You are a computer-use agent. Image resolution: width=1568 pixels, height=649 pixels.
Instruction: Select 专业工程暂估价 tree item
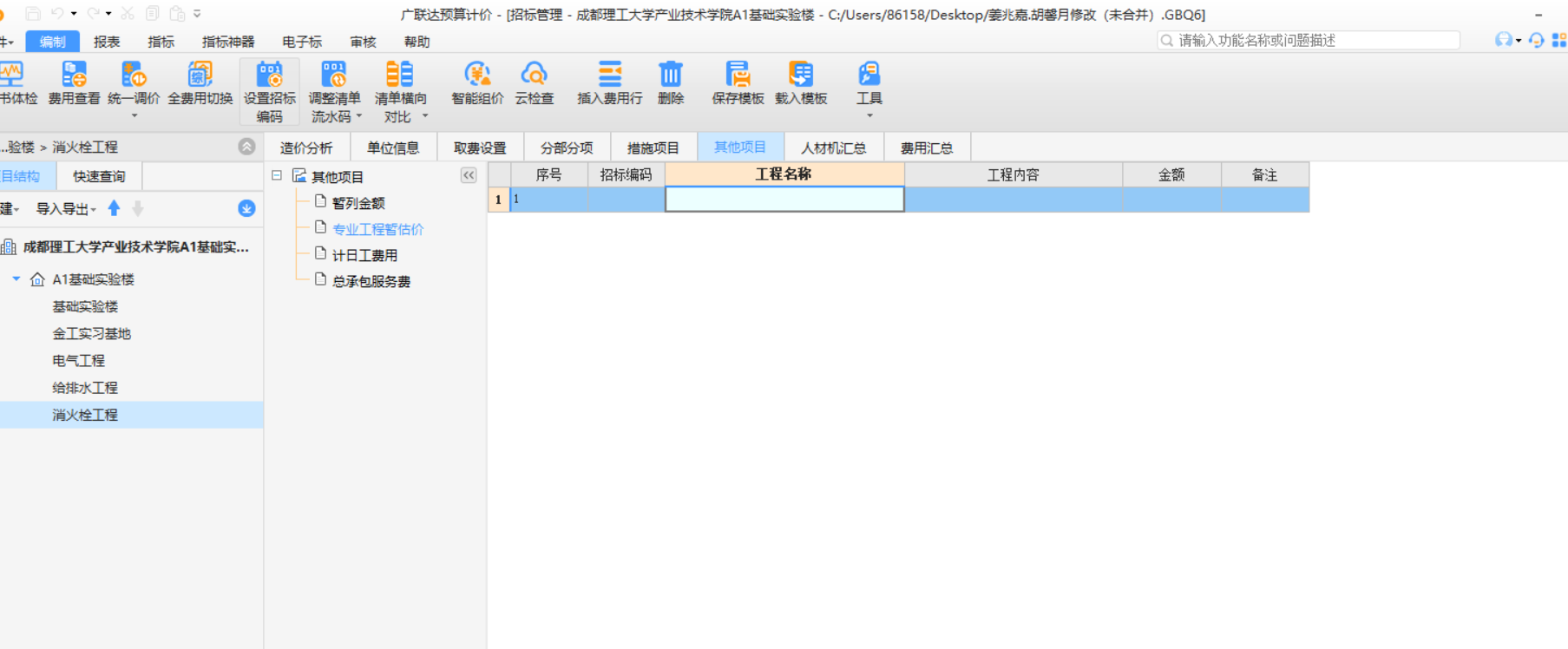coord(377,229)
